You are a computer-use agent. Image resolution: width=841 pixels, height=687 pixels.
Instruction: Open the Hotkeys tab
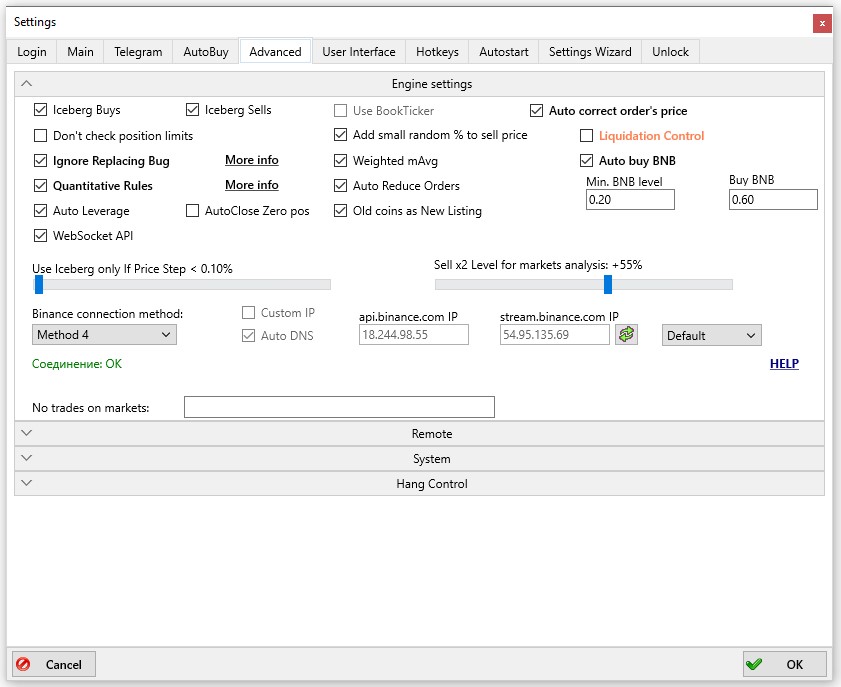coord(437,52)
